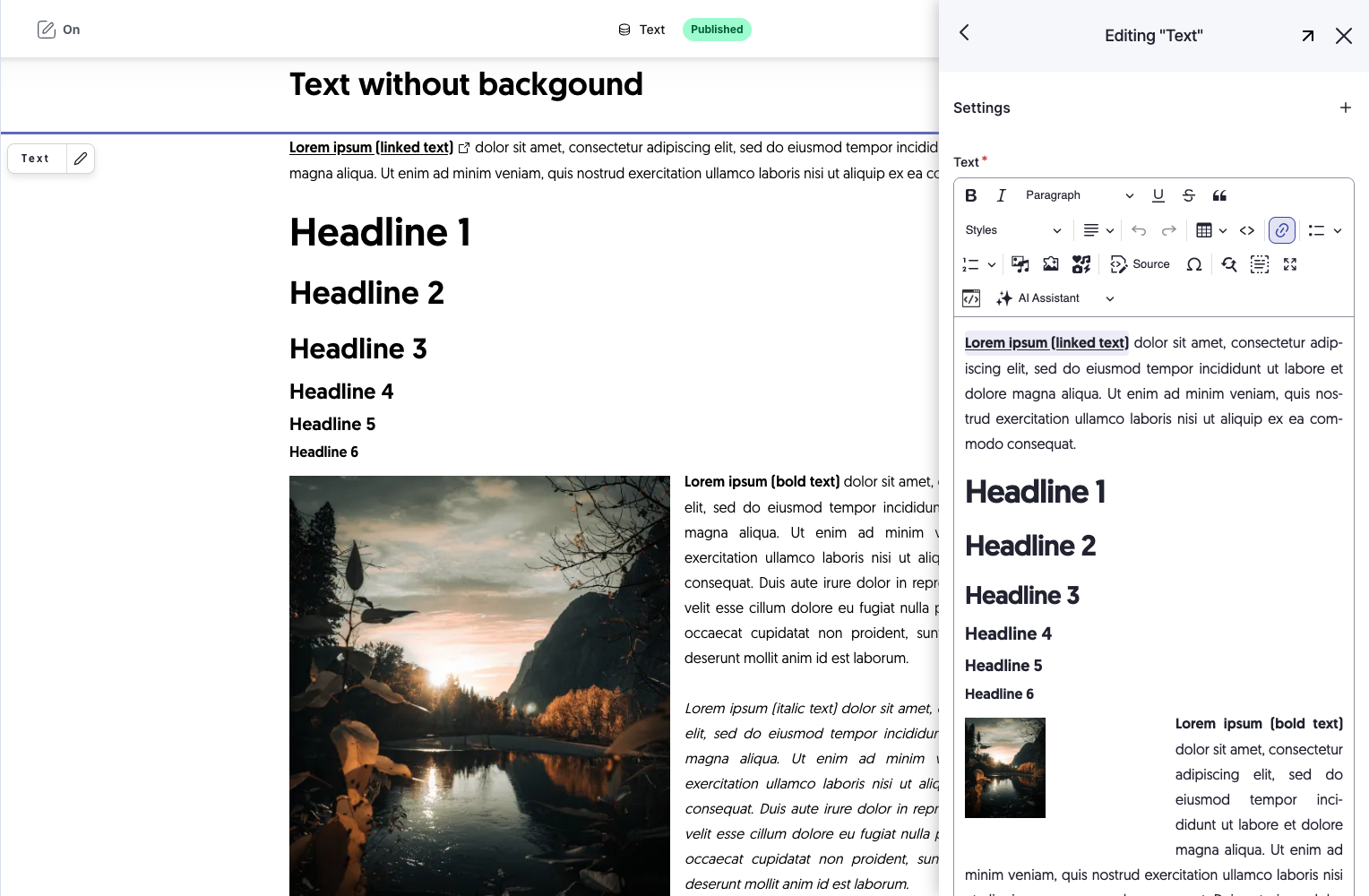Click the Headline 1 text in the editor
This screenshot has width=1369, height=896.
click(x=1035, y=492)
